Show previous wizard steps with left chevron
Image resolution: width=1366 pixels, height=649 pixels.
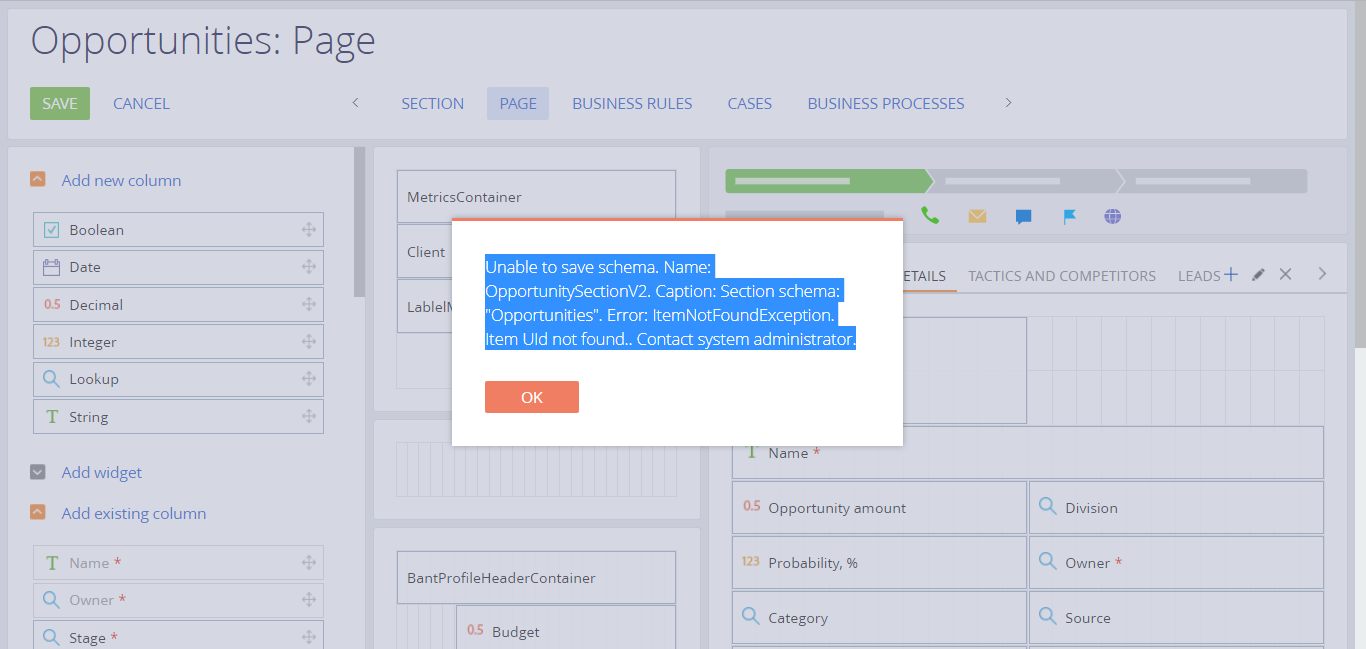(355, 103)
